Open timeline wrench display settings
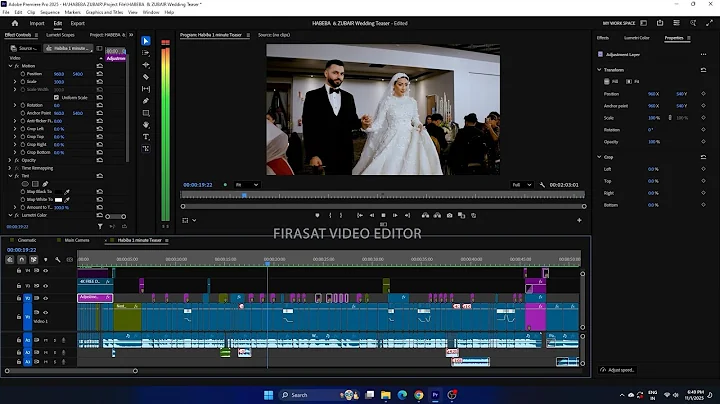720x404 pixels. point(57,259)
